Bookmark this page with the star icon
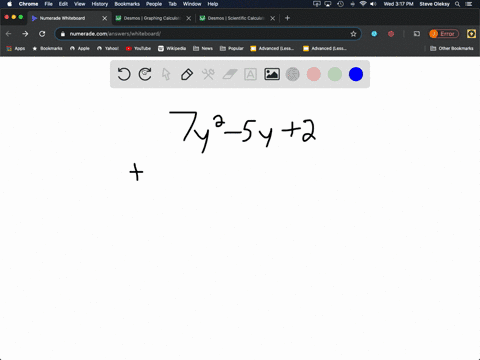This screenshot has height=360, width=480. 353,34
